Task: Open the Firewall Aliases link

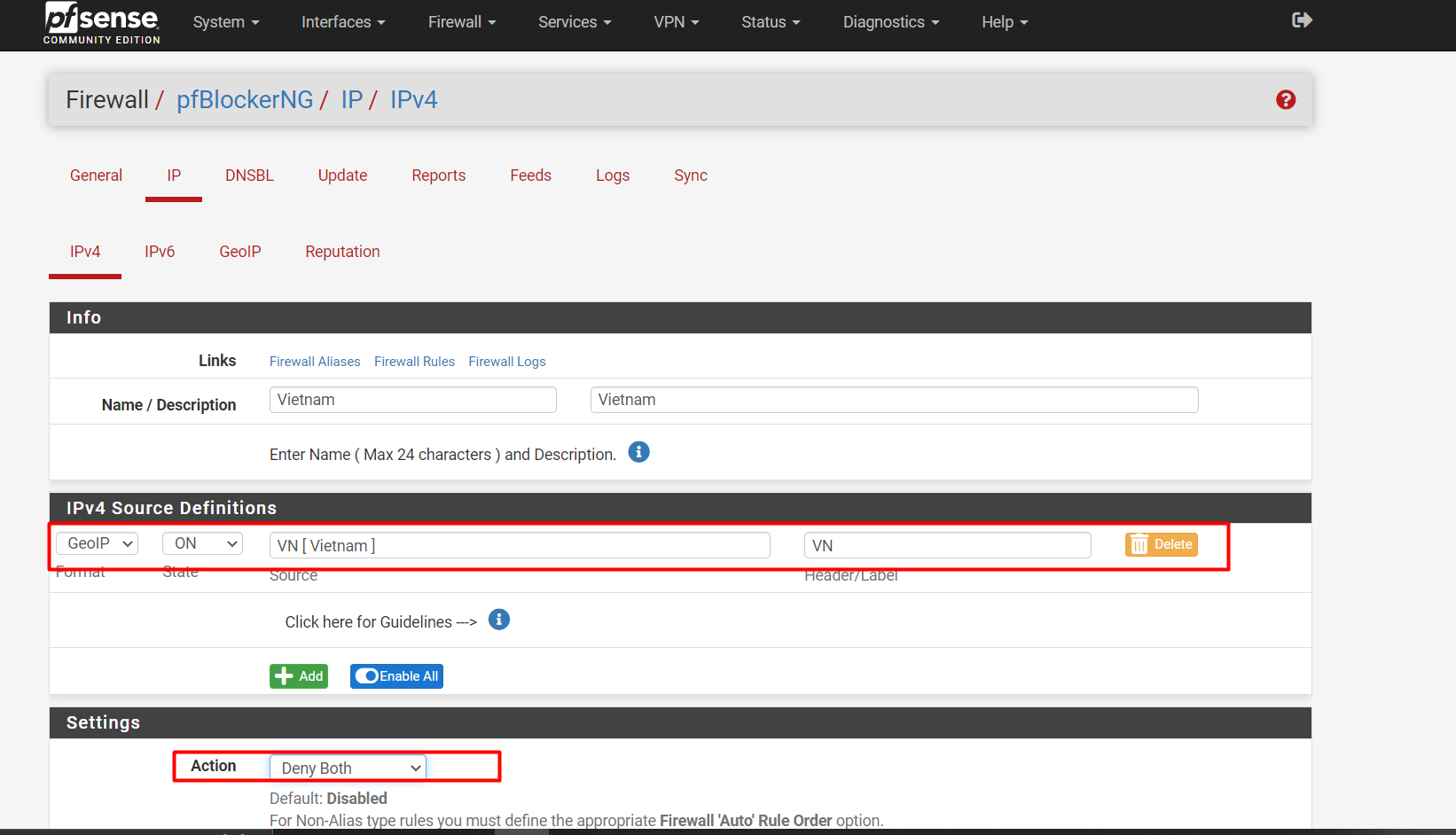Action: tap(315, 362)
